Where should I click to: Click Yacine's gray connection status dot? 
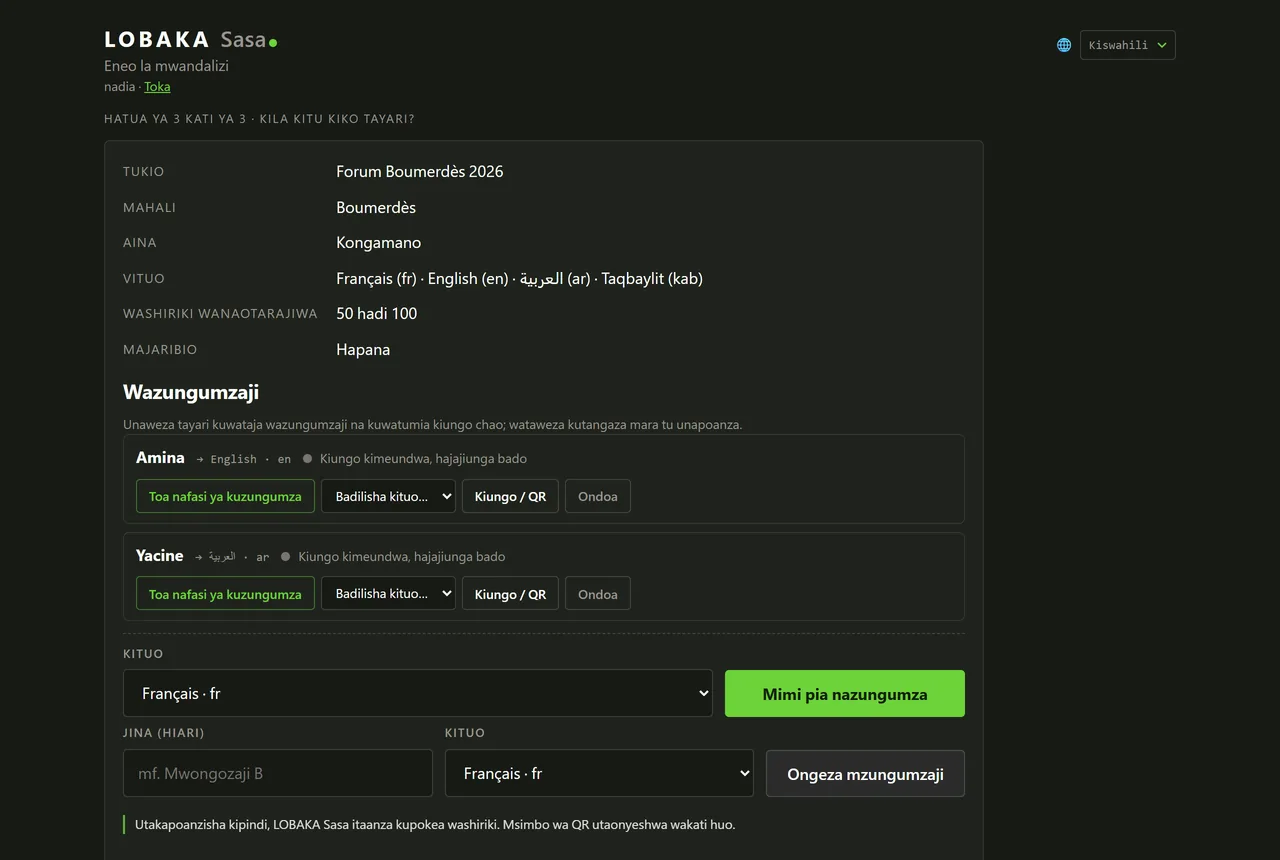(286, 557)
